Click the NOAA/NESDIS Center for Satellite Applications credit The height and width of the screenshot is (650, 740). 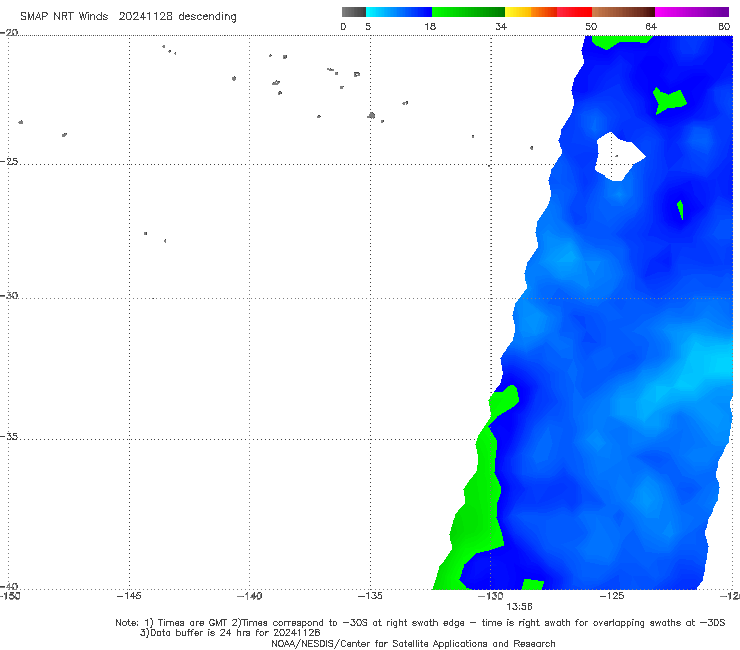click(413, 644)
